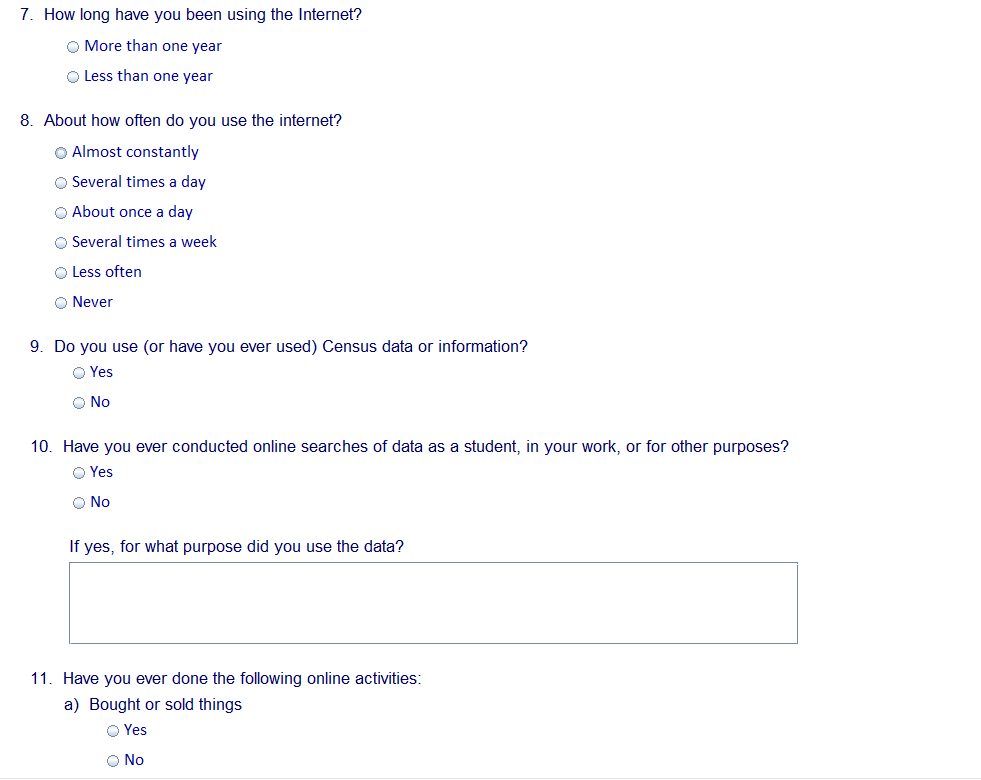Answer No to using Census data
Screen dimensions: 981x780
[79, 403]
